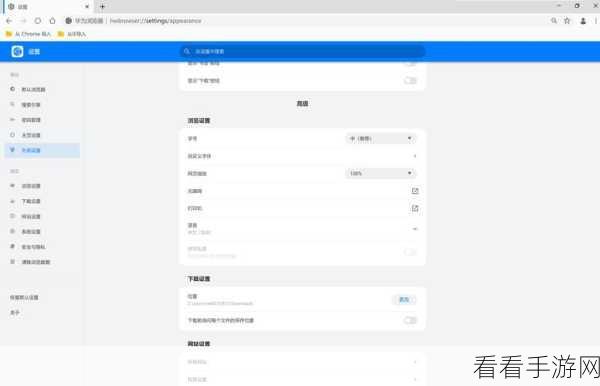Open the first bookmarks folder imported from Chrome

[x=28, y=34]
